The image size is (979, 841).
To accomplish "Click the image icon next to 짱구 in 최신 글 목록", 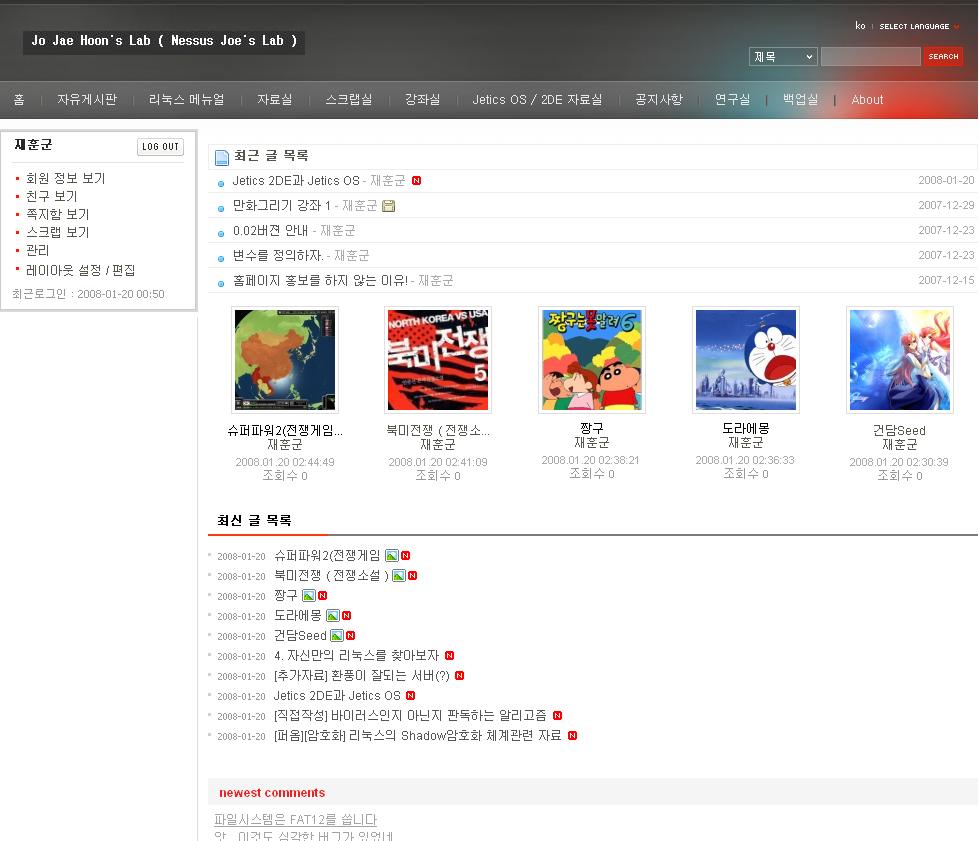I will click(x=308, y=596).
